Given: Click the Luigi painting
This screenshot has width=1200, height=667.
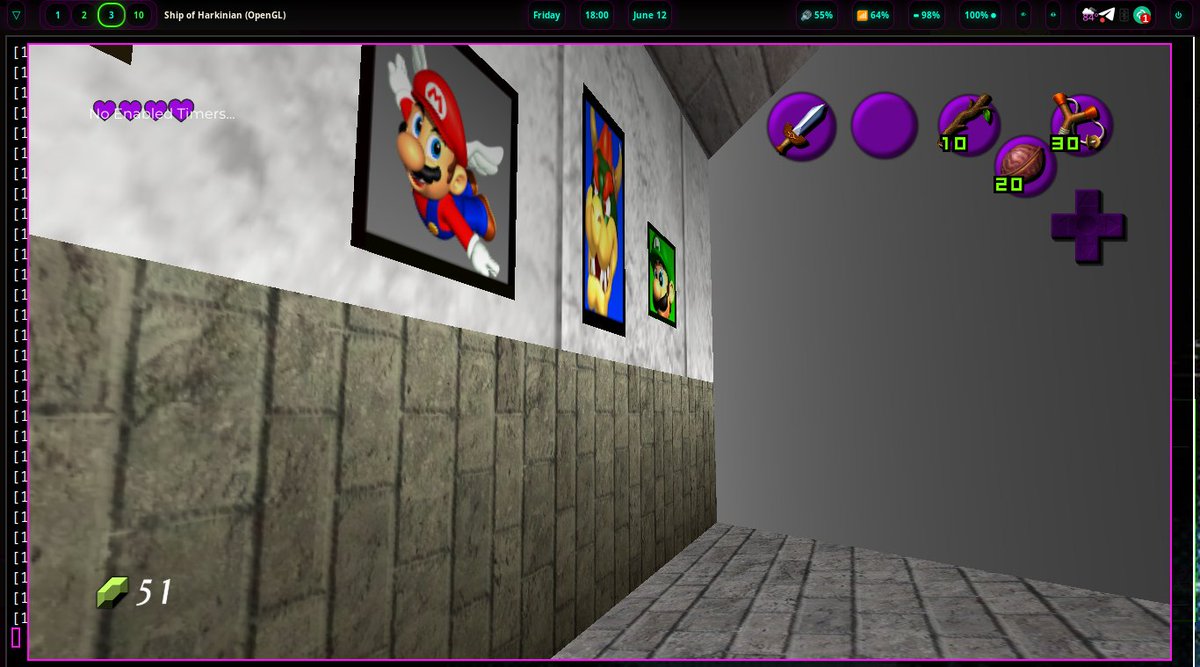Looking at the screenshot, I should click(x=661, y=274).
